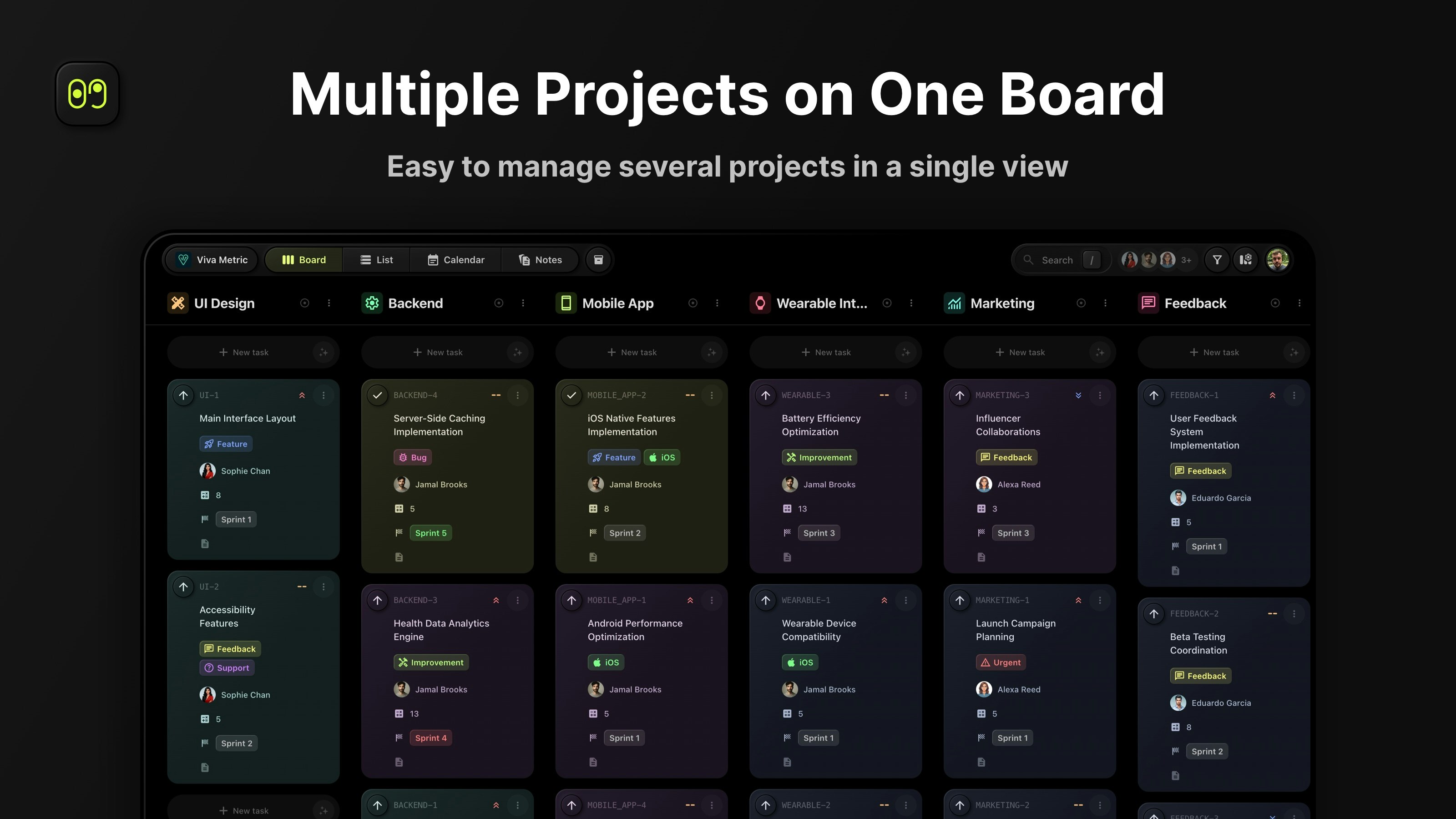The width and height of the screenshot is (1456, 819).
Task: Toggle the completed check on MOBILE_APP-2
Action: tap(571, 396)
